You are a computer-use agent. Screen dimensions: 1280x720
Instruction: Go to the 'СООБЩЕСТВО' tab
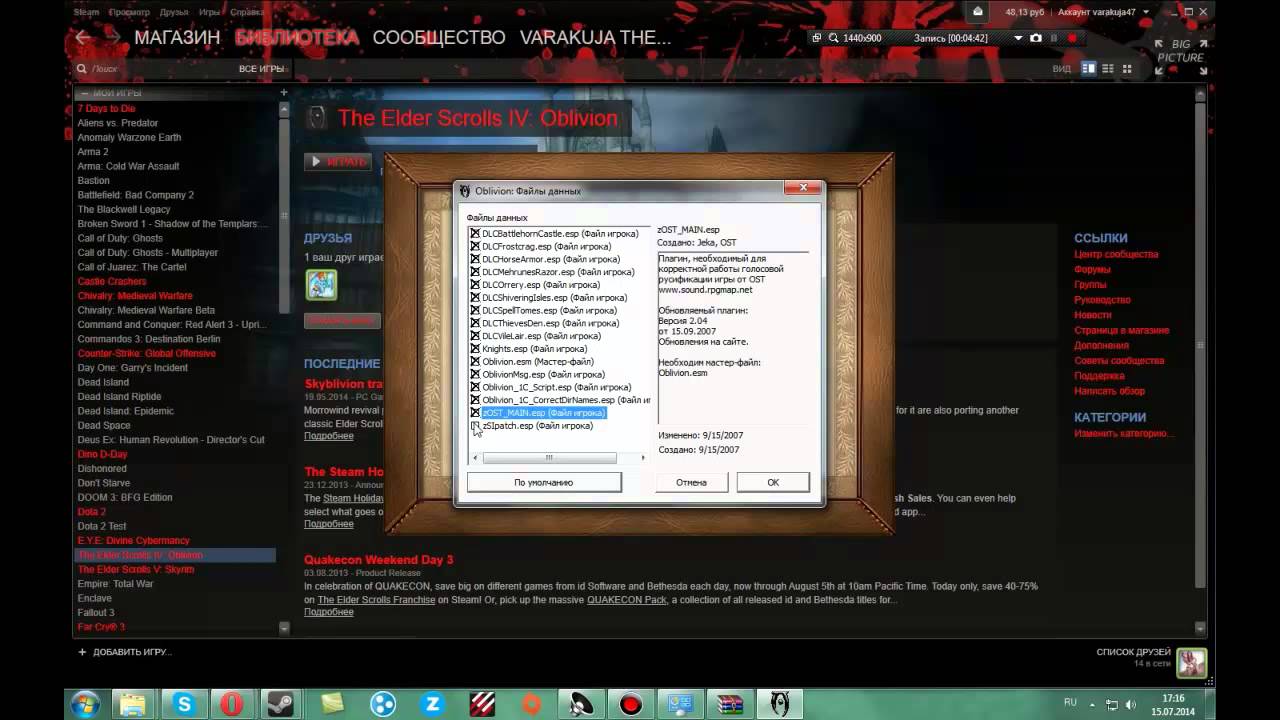click(439, 38)
